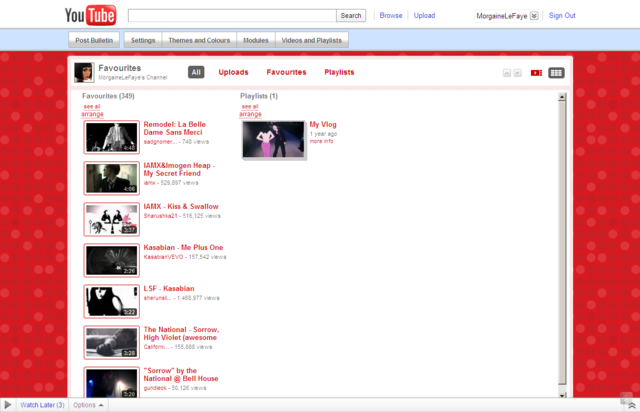This screenshot has height=412, width=640.
Task: Click 'arrange' under Playlists (1)
Action: 250,114
